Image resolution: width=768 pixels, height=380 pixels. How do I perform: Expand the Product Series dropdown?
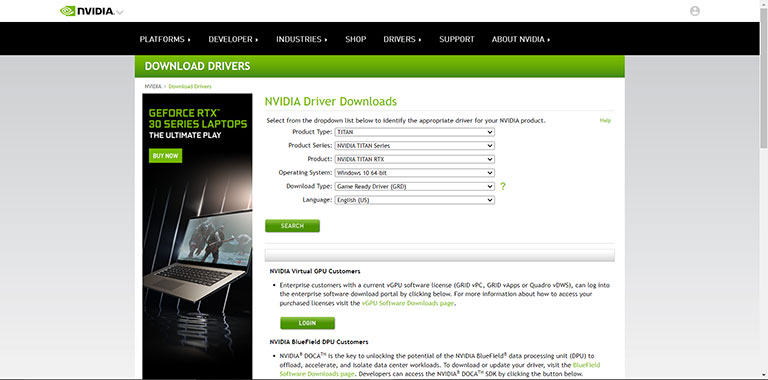pyautogui.click(x=414, y=146)
